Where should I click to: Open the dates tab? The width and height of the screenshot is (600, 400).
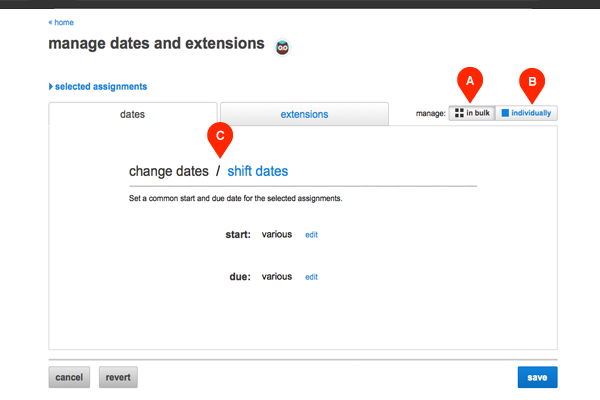pos(132,115)
